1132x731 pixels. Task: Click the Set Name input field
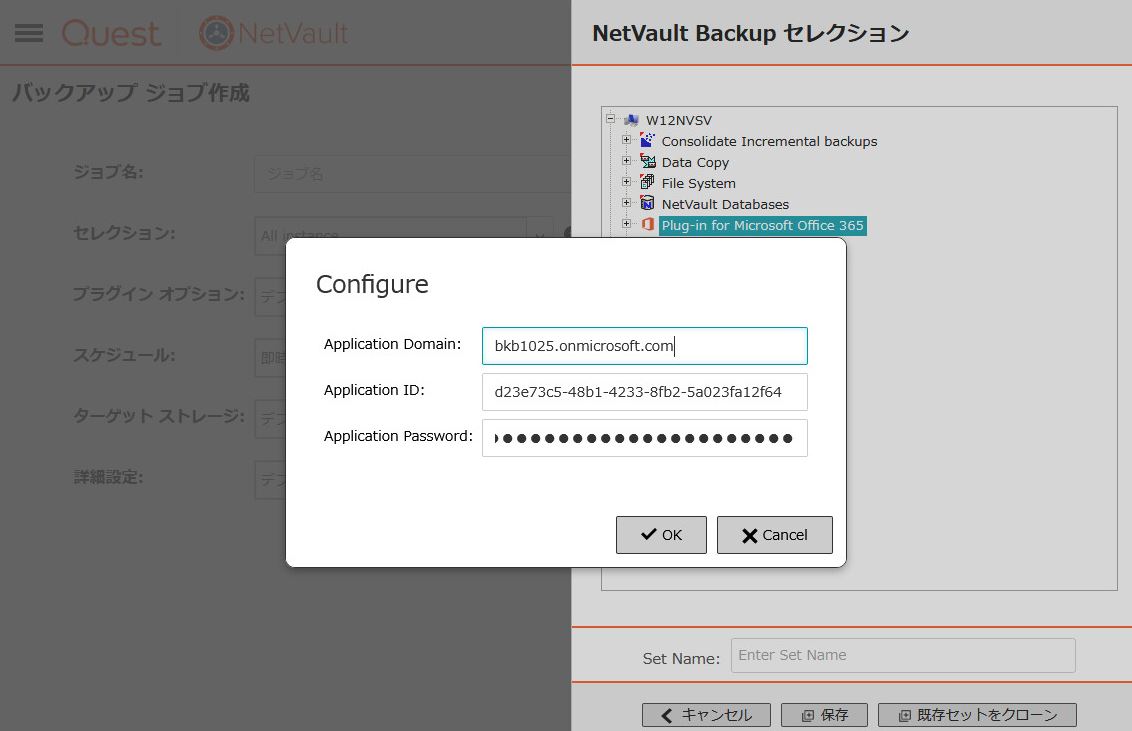(903, 655)
